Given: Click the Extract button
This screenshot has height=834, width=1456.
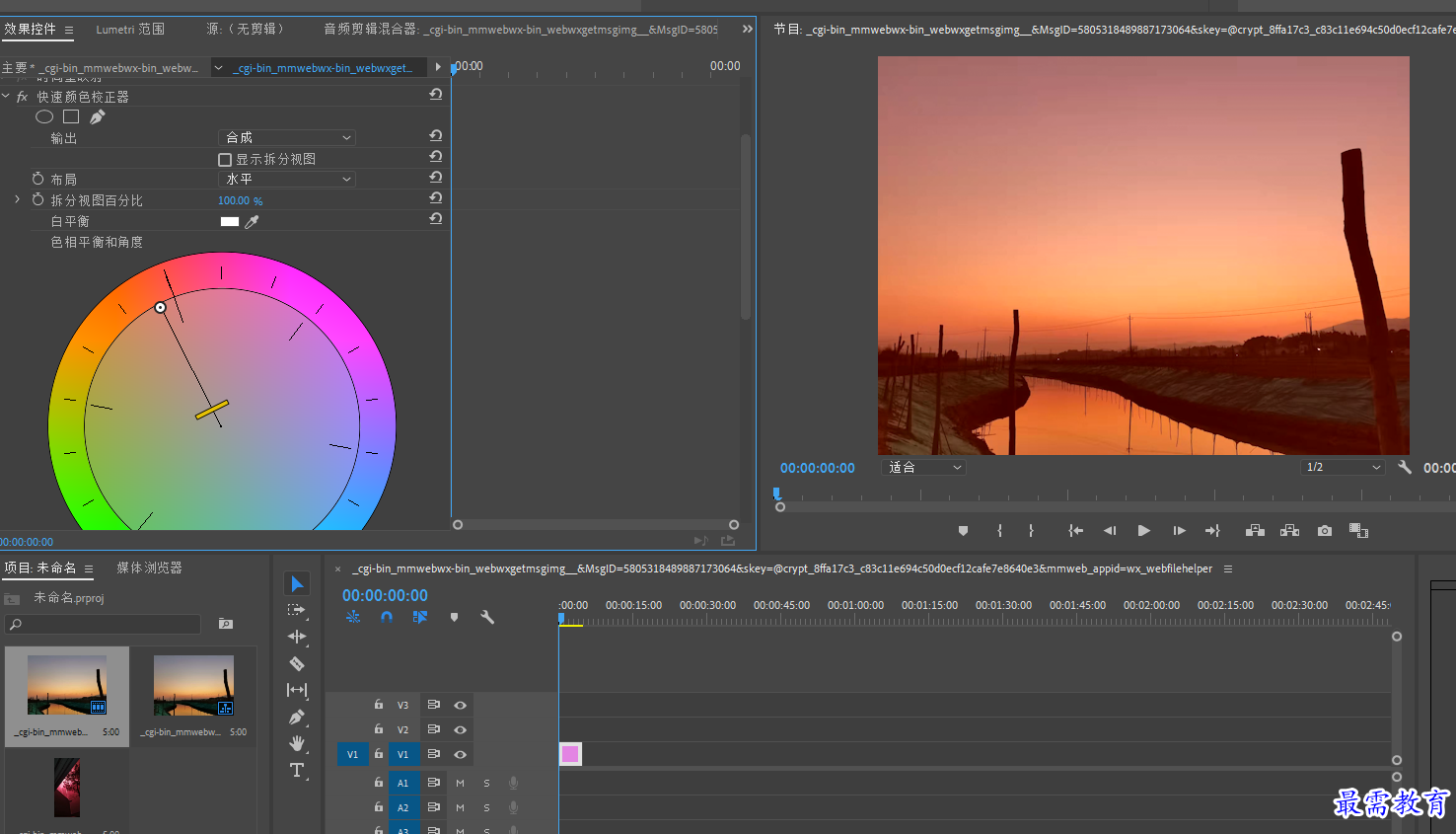Looking at the screenshot, I should point(1289,531).
